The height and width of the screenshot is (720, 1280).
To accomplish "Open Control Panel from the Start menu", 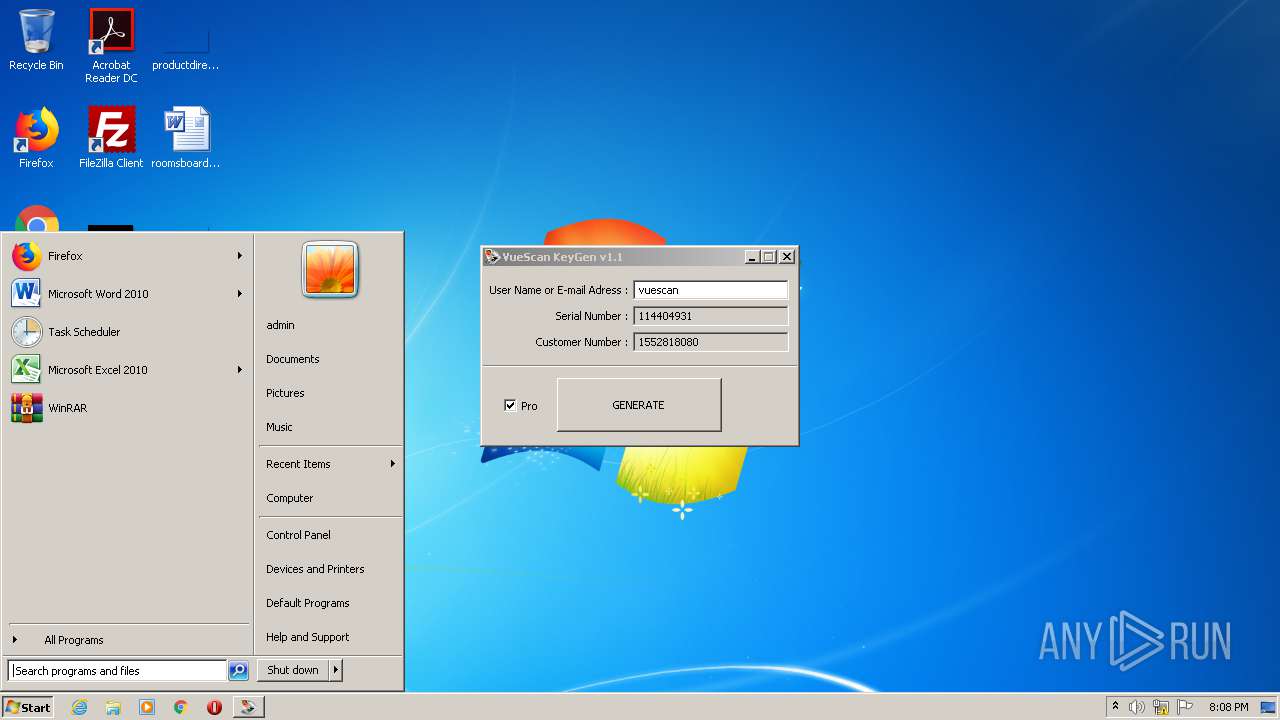I will 298,535.
